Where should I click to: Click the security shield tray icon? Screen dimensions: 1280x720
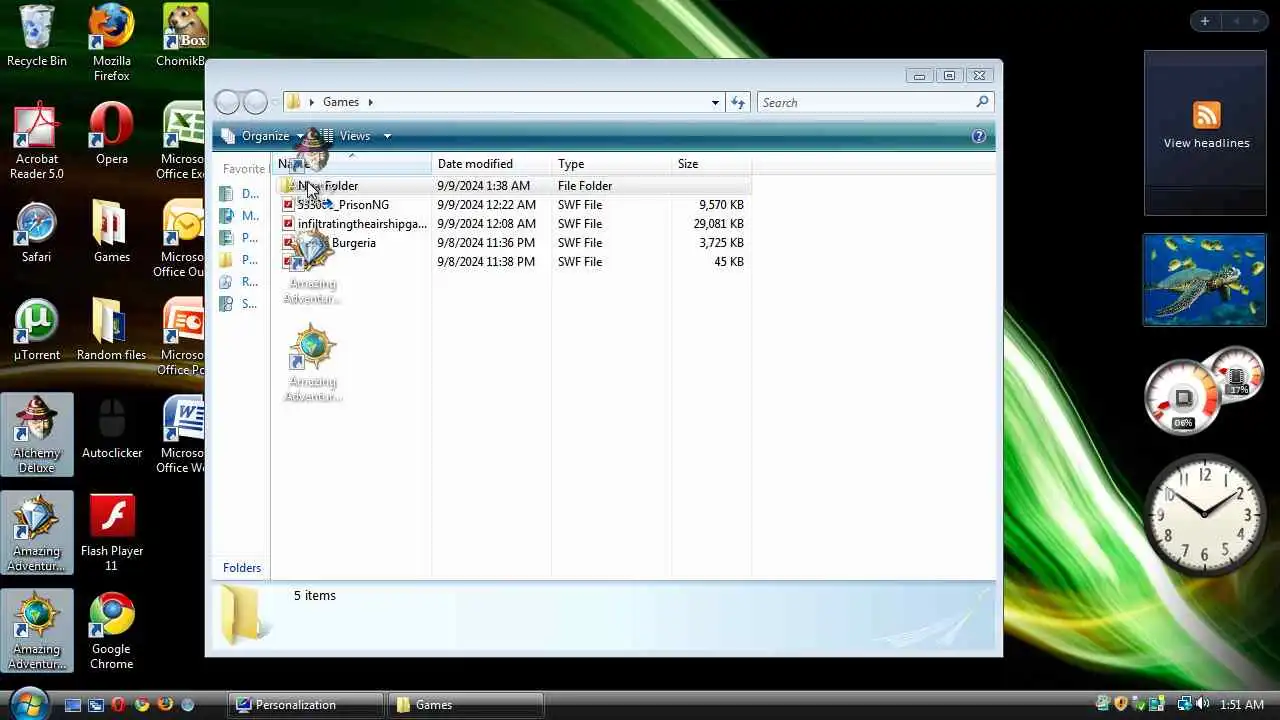pos(1121,704)
